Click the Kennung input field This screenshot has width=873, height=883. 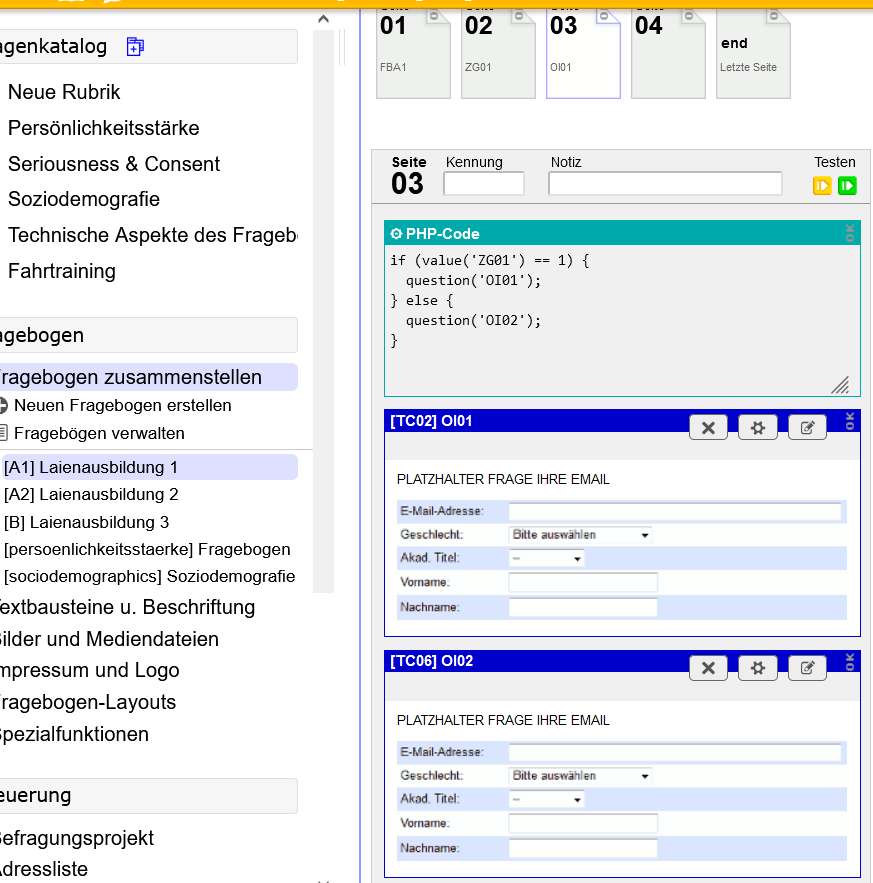tap(484, 184)
